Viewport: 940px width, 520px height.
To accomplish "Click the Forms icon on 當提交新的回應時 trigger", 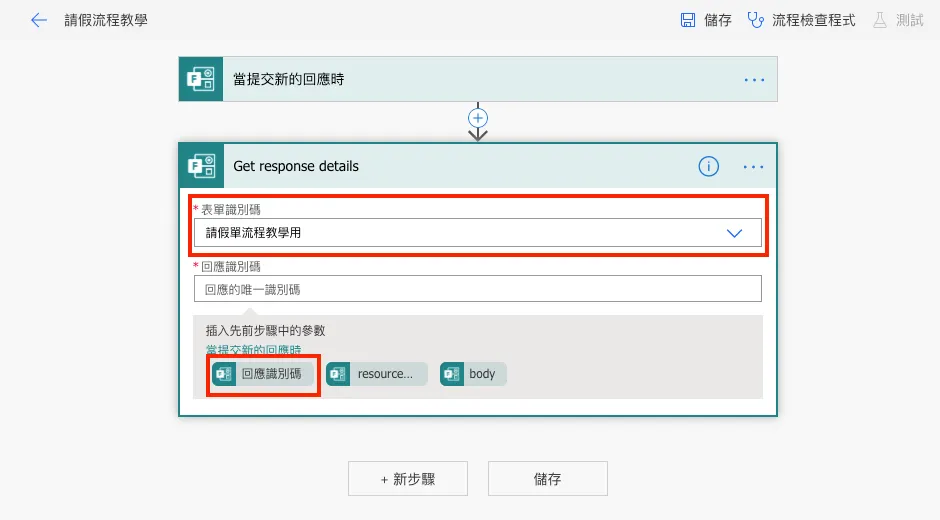I will tap(201, 79).
